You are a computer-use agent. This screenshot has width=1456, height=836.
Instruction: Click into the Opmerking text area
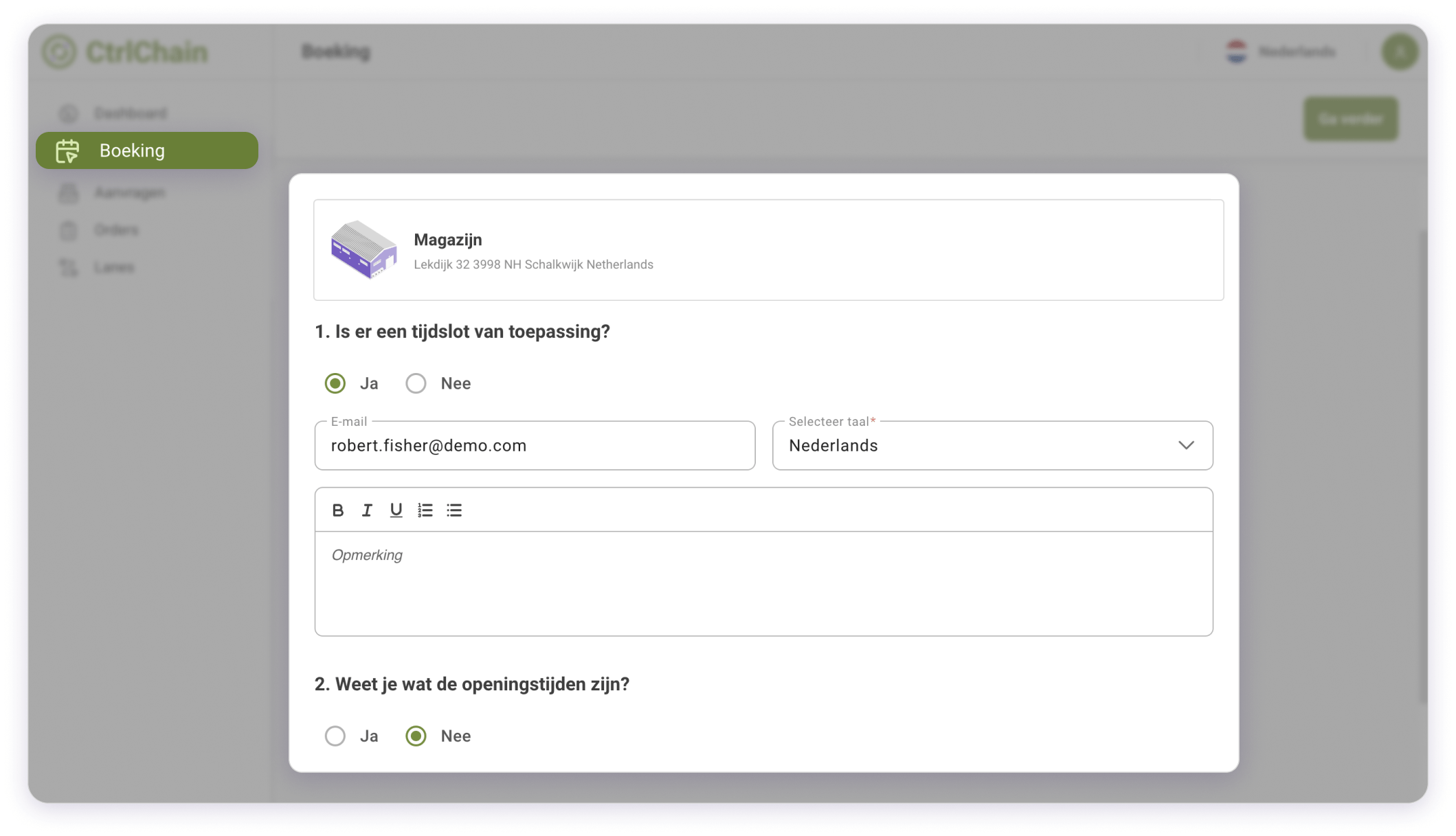(763, 583)
